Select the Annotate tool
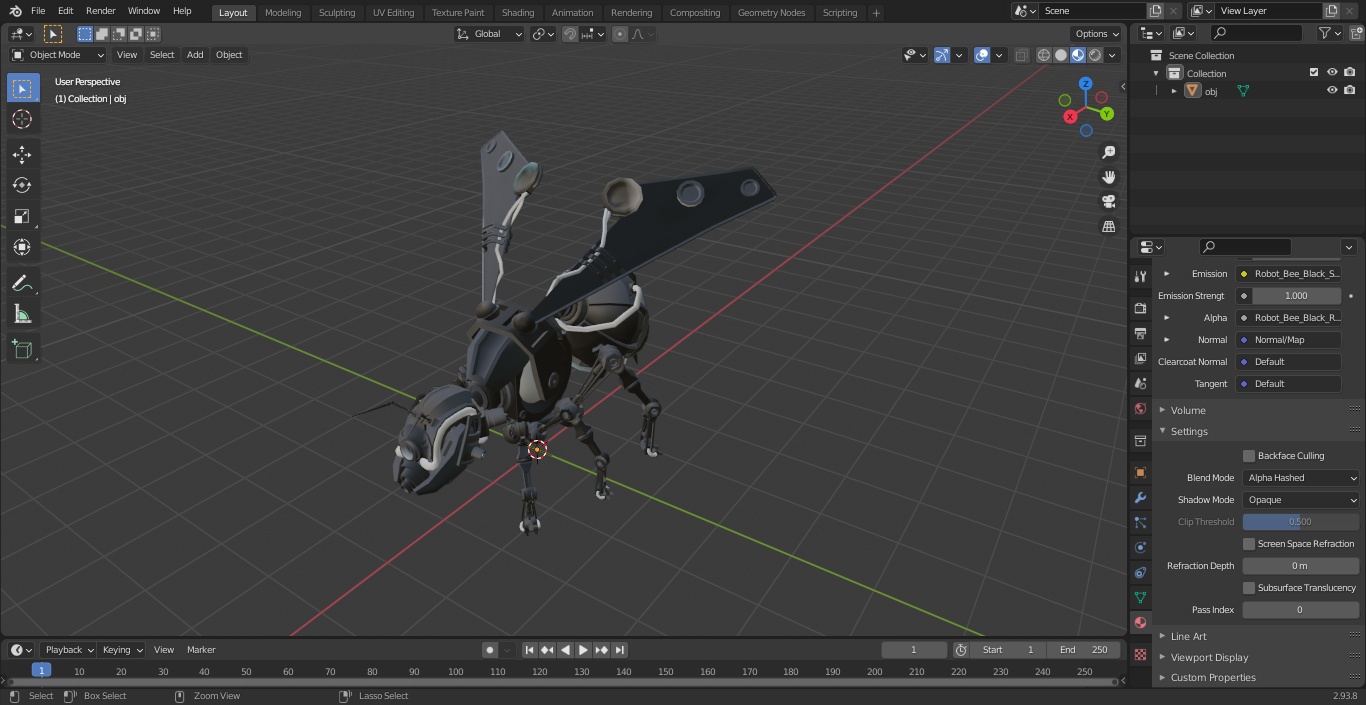1366x705 pixels. (22, 284)
